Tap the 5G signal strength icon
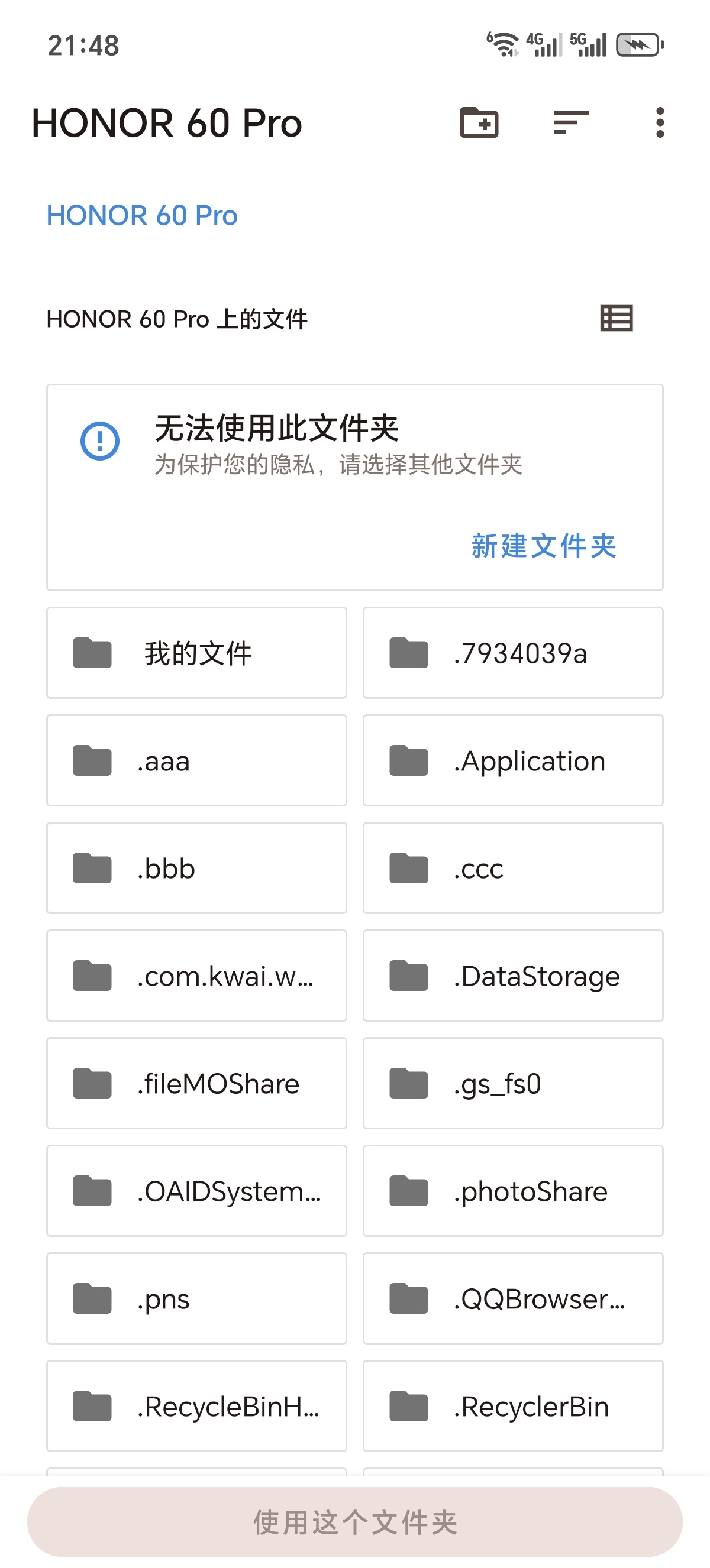This screenshot has height=1568, width=710. click(588, 44)
